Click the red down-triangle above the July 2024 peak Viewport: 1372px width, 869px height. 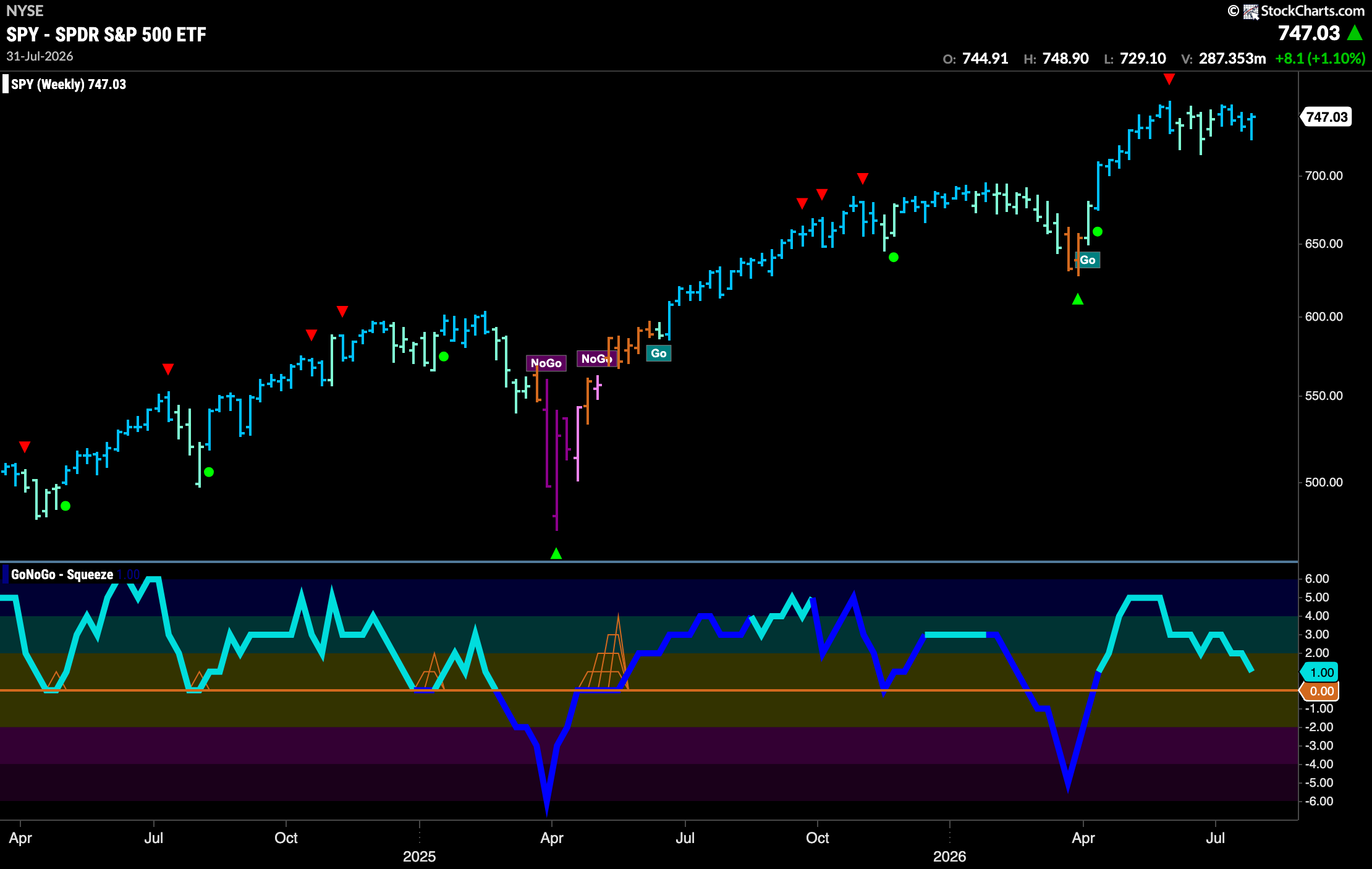click(168, 370)
